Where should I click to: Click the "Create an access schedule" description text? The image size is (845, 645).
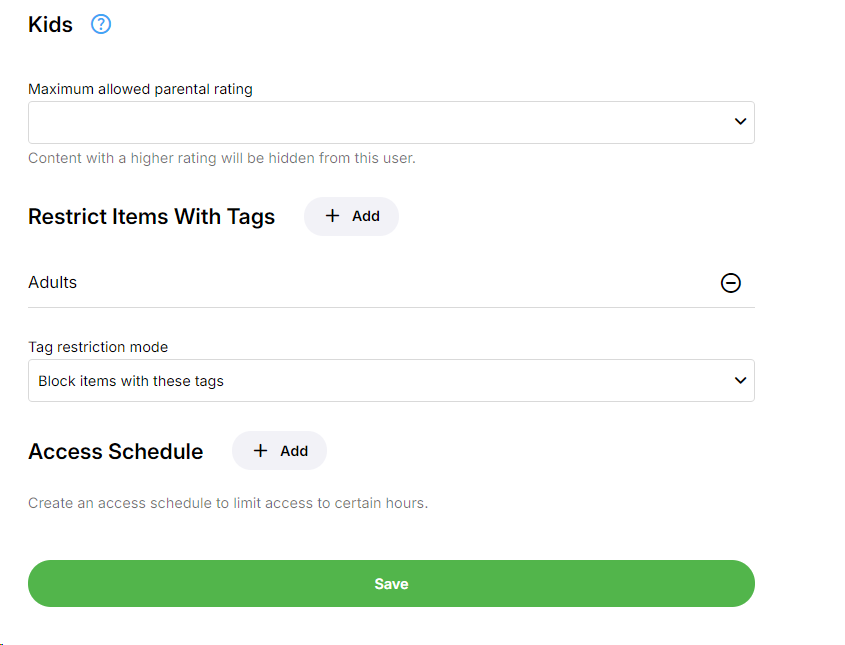click(227, 503)
